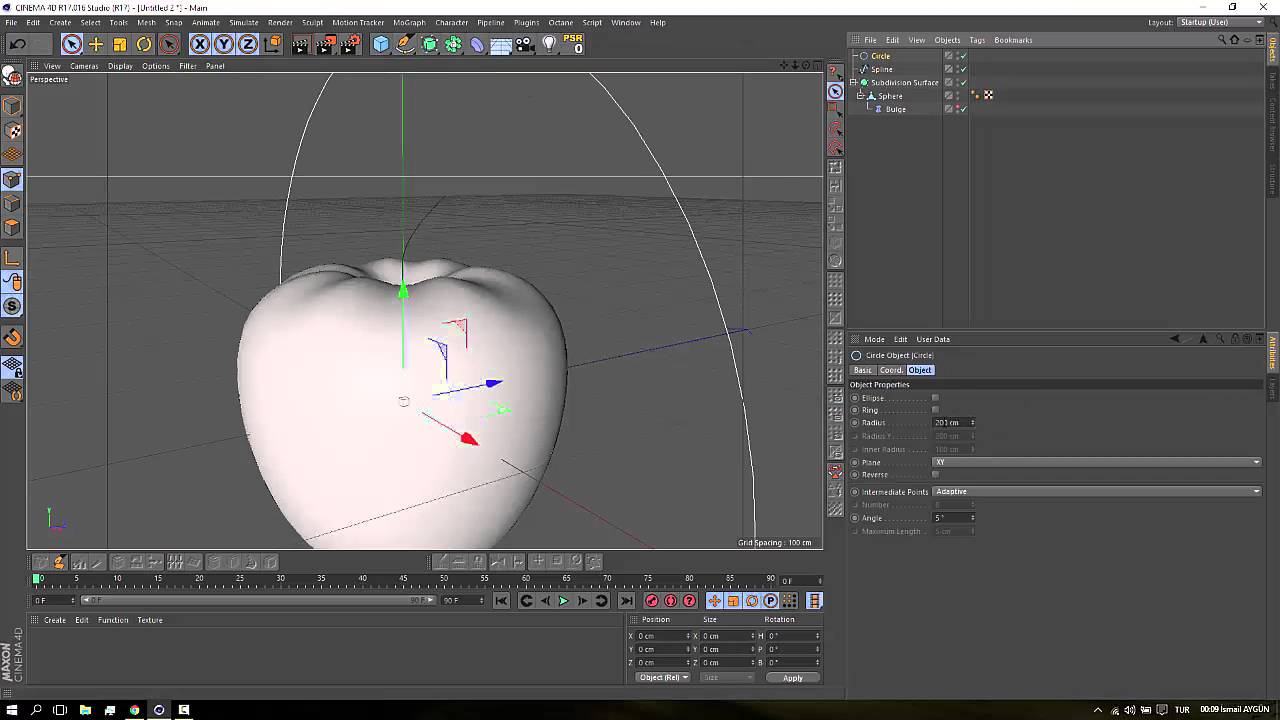Go to end of animation
The image size is (1280, 720).
coord(626,601)
